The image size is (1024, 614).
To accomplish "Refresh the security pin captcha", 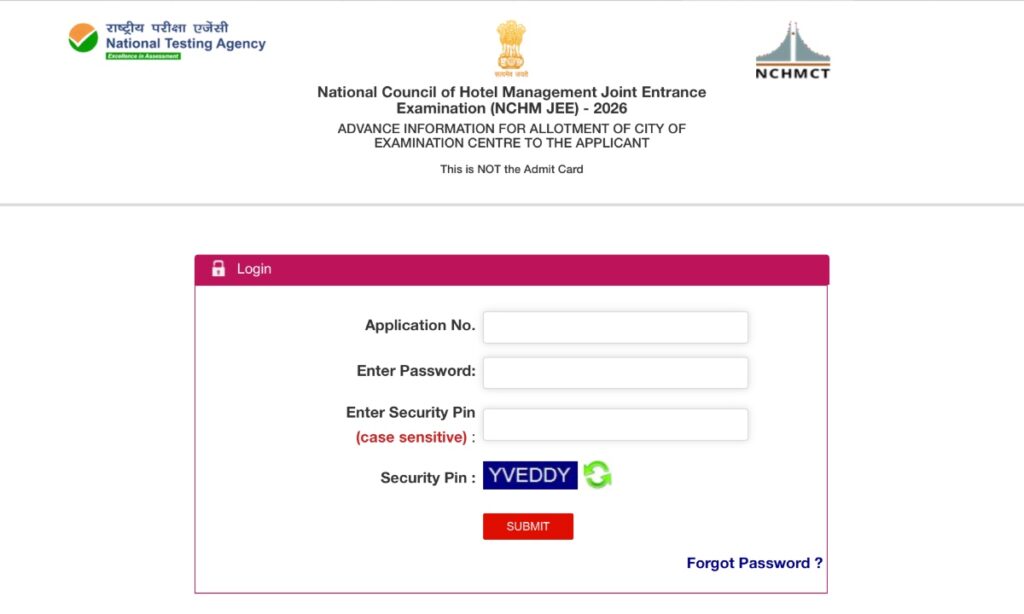I will point(598,475).
